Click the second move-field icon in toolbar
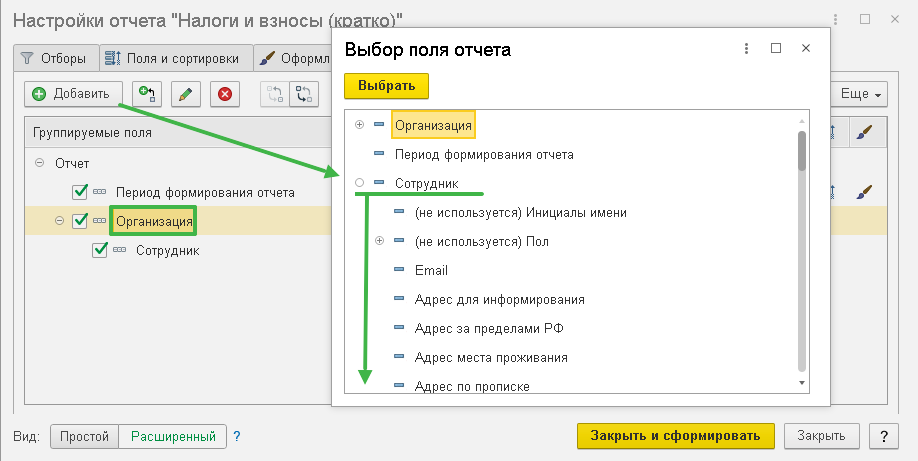 (x=304, y=94)
